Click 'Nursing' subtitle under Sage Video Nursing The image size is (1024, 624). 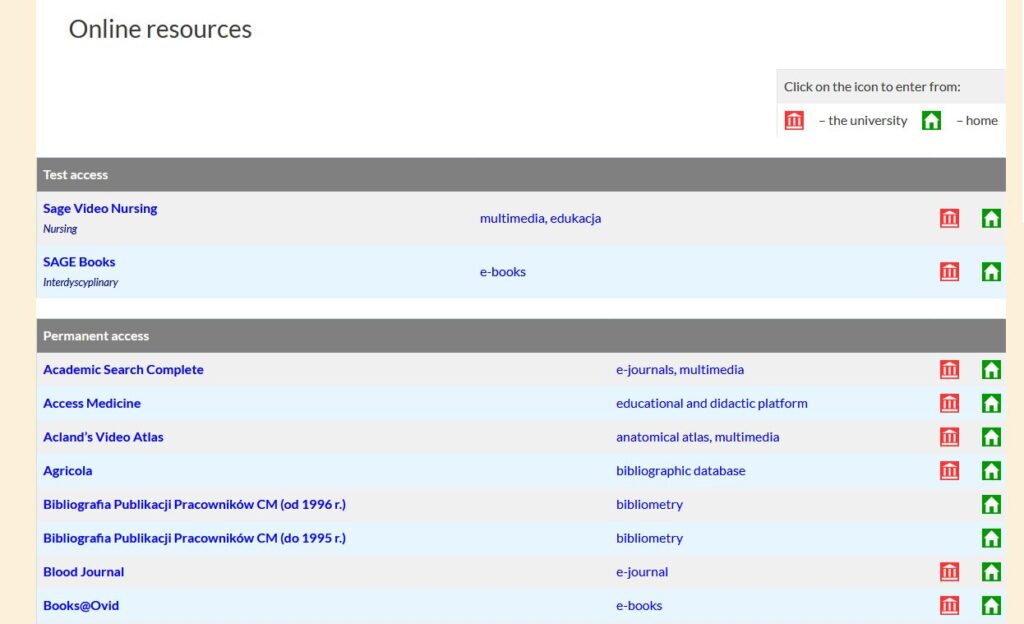[60, 228]
